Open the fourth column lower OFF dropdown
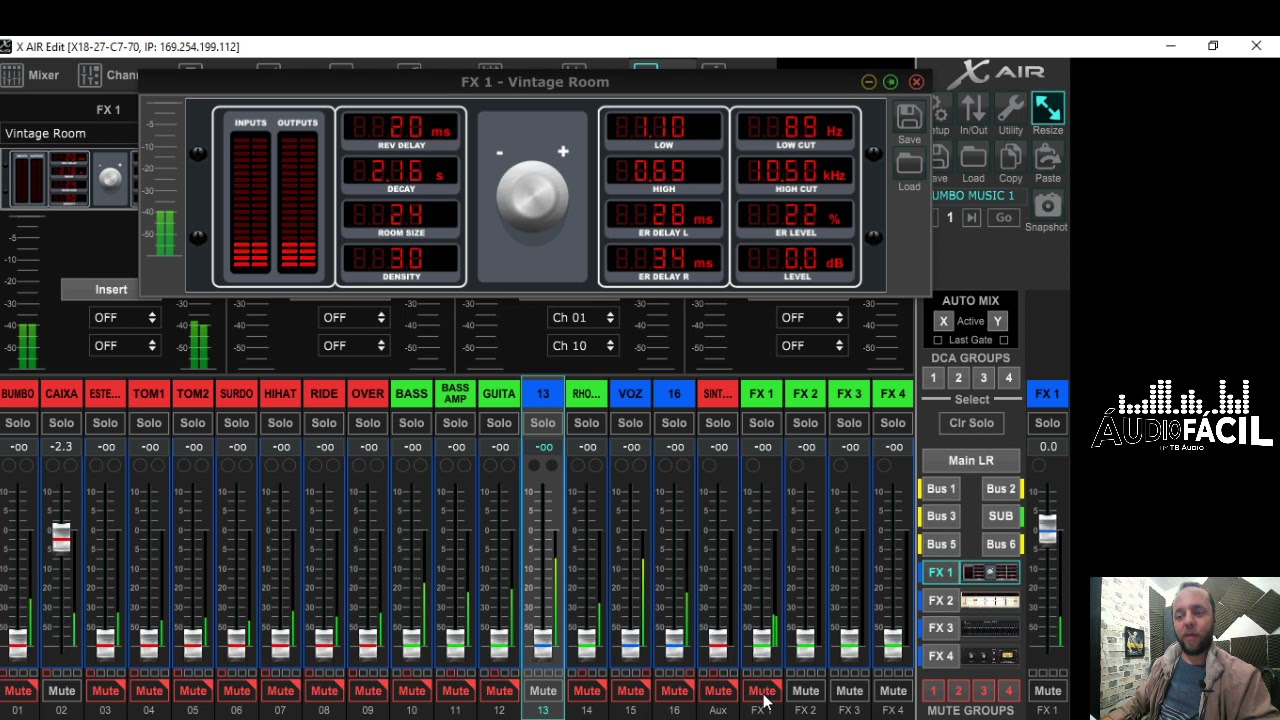1280x720 pixels. point(811,345)
